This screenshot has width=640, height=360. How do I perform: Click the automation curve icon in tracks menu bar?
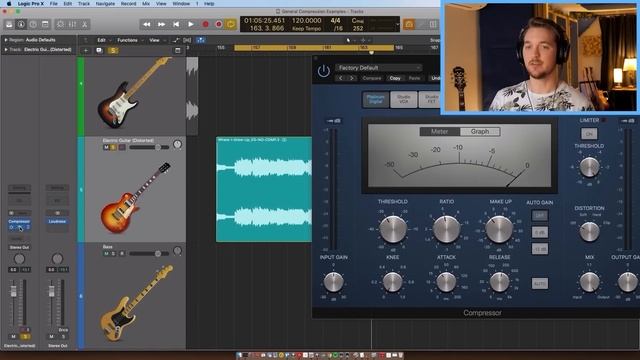pos(176,40)
